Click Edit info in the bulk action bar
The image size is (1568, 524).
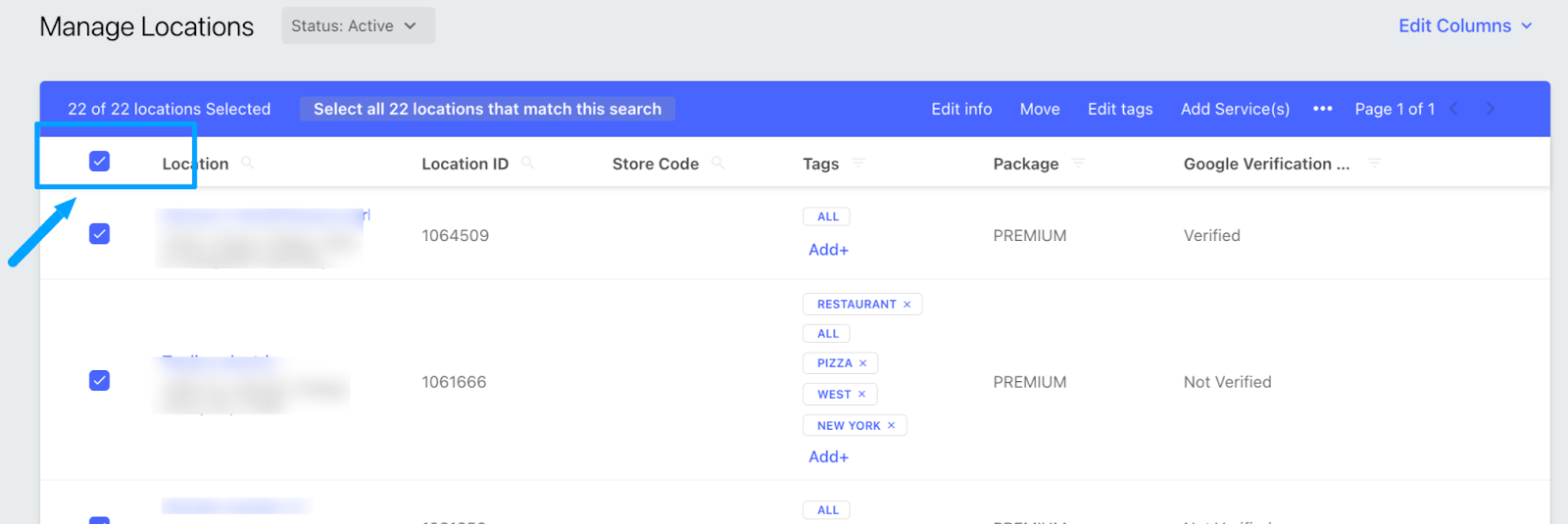click(961, 109)
